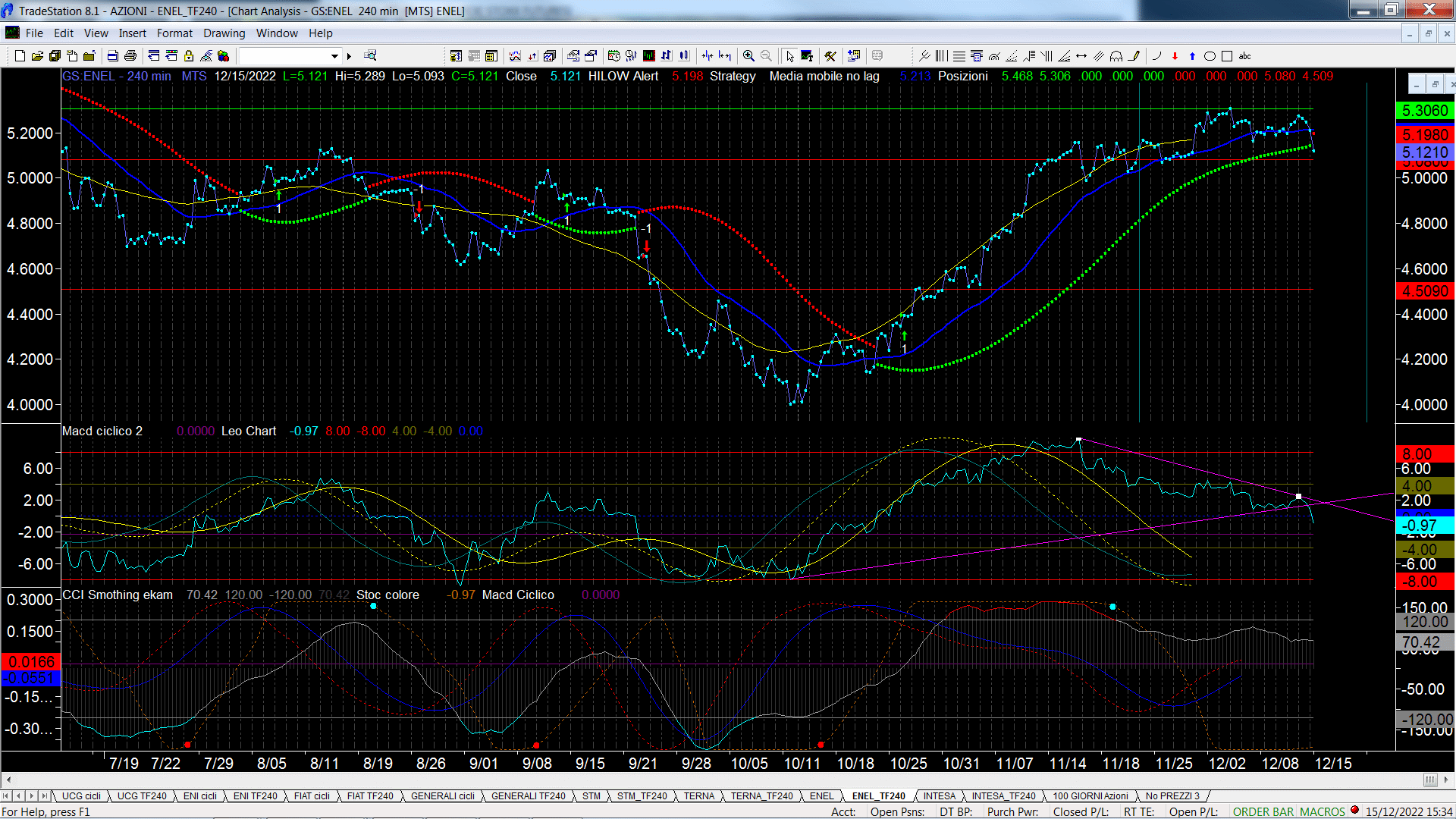Open the Format menu
The image size is (1456, 819).
pyautogui.click(x=174, y=33)
